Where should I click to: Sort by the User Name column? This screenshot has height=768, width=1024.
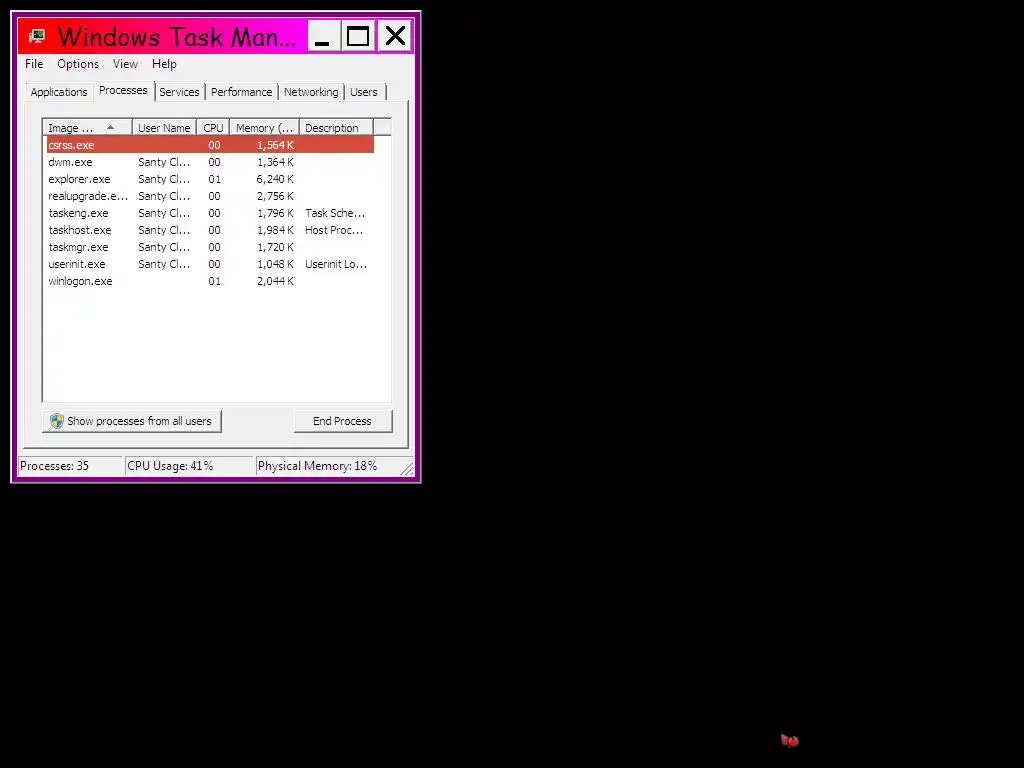(x=164, y=128)
